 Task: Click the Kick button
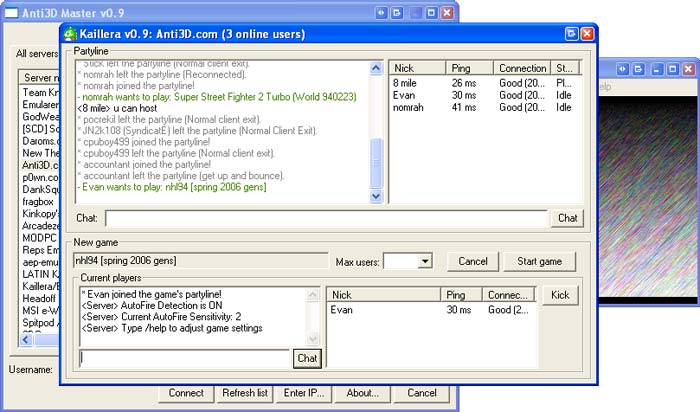(x=560, y=295)
